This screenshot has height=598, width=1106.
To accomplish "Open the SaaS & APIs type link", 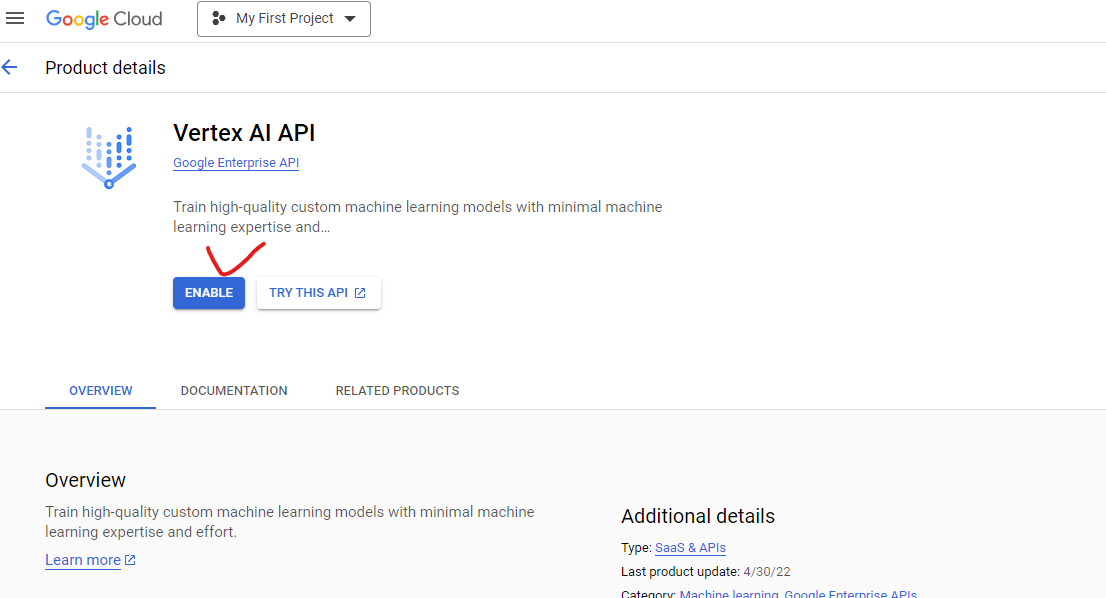I will (x=691, y=548).
